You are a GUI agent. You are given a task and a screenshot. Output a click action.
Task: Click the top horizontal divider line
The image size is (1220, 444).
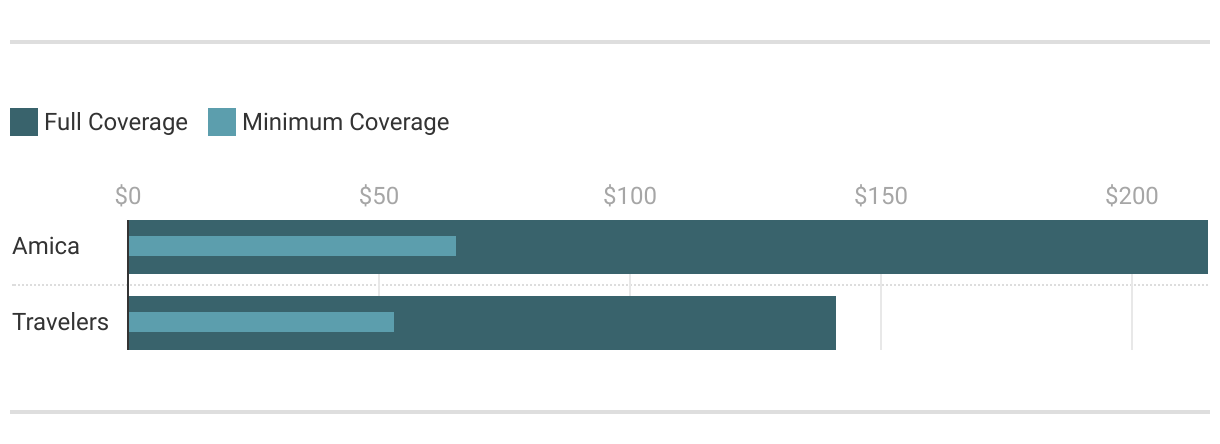(610, 42)
